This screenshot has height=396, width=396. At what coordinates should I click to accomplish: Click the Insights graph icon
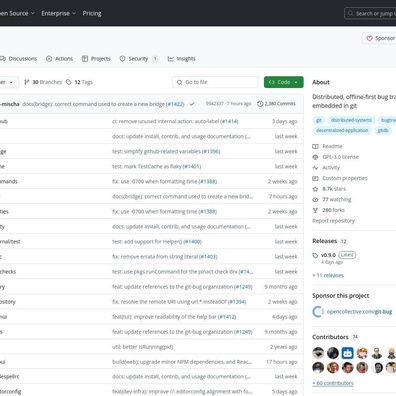click(171, 59)
